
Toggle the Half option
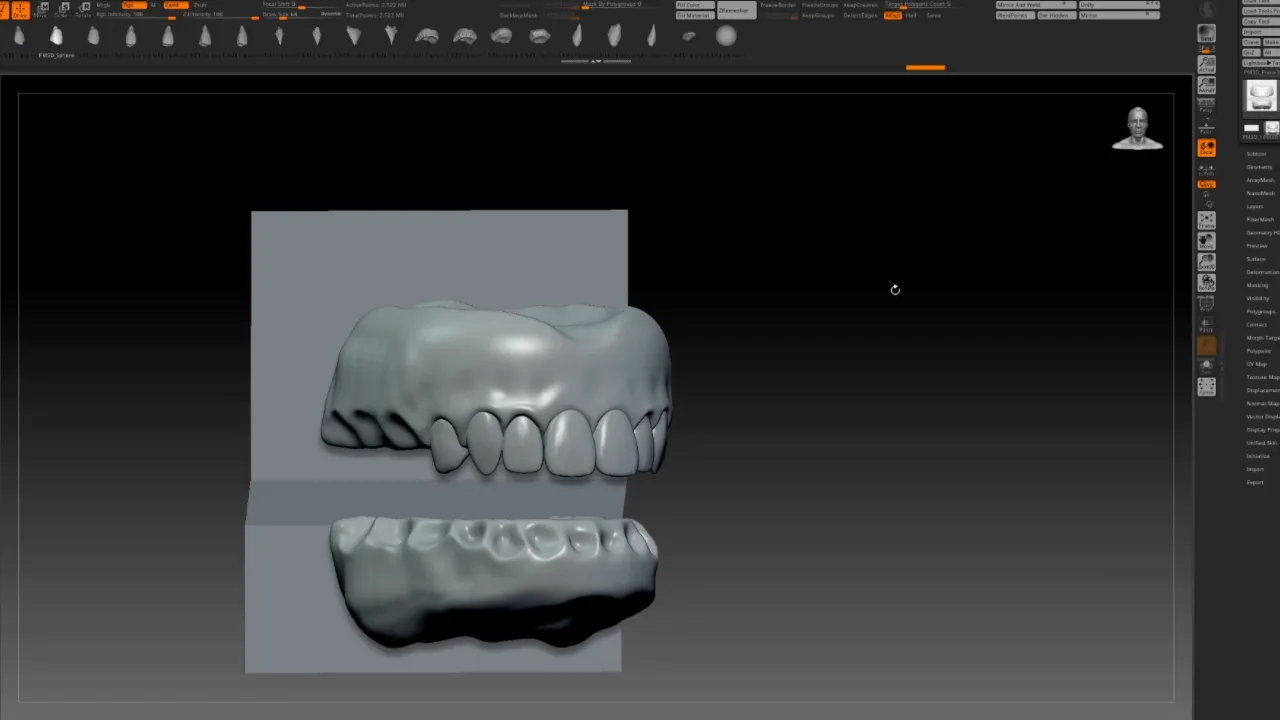coord(911,15)
